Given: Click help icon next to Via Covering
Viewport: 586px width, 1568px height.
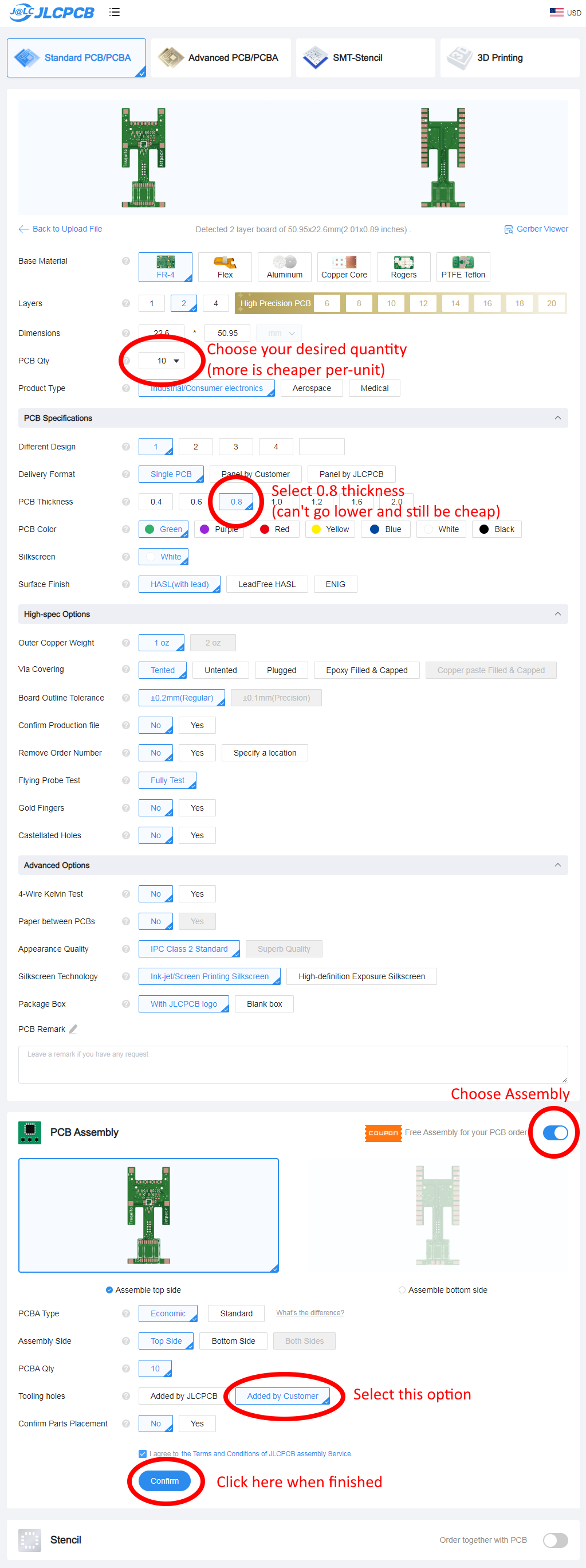Looking at the screenshot, I should [x=126, y=669].
